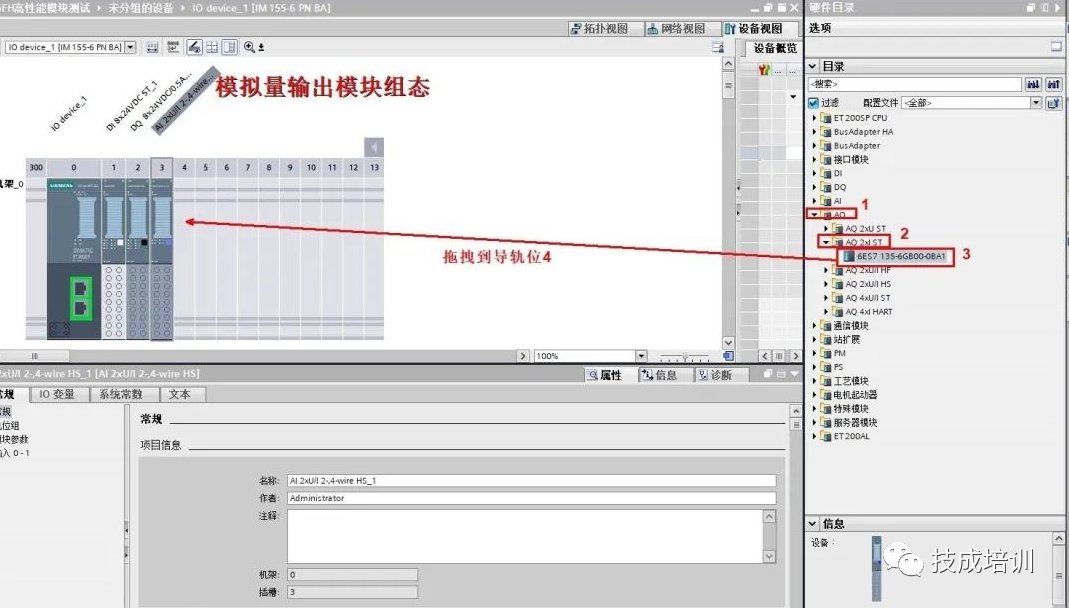Screen dimensions: 1069x608
Task: Open the 100% zoom level dropdown
Action: 641,356
